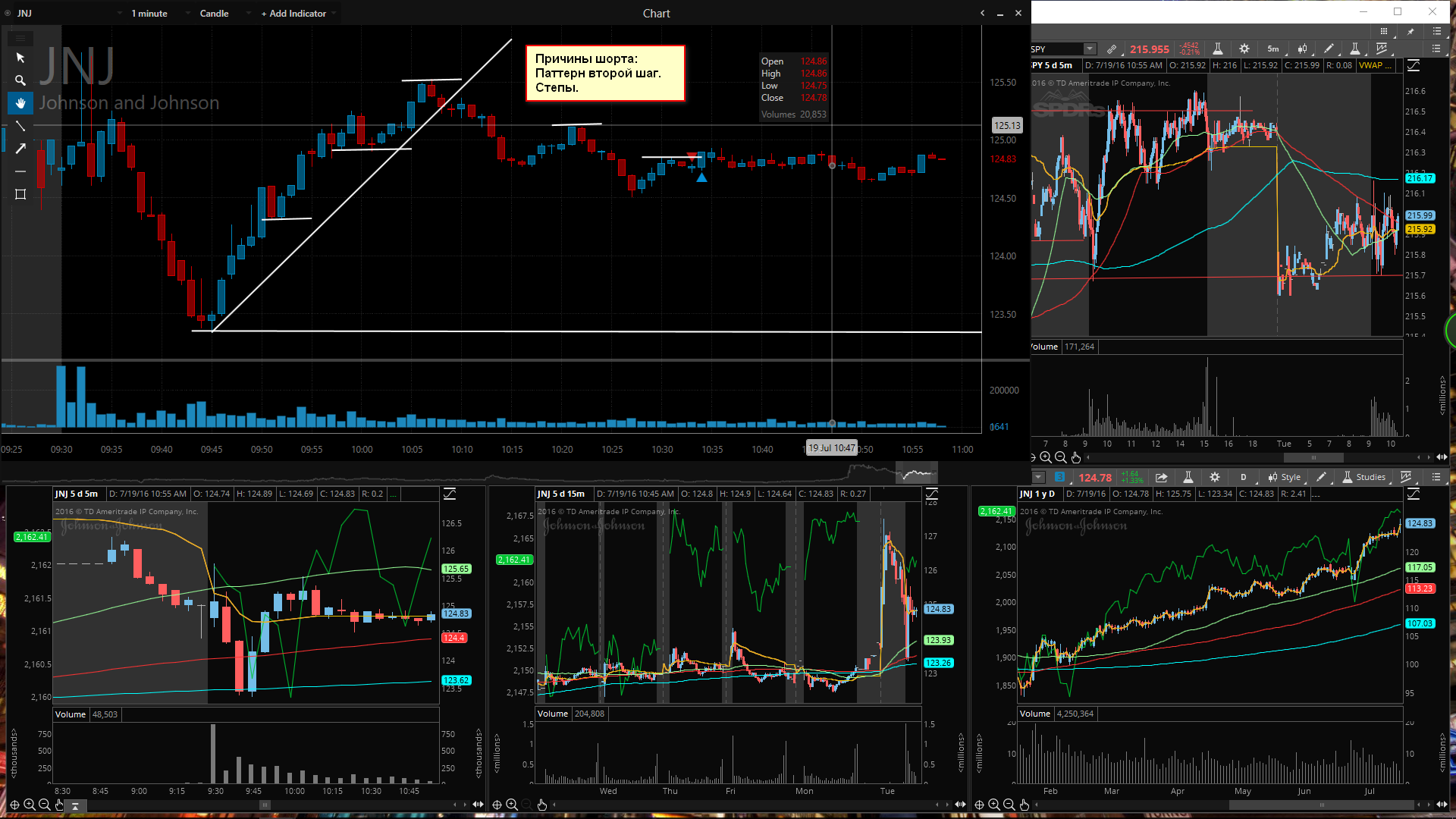Click the JNJ 5 d 15m chart label
Image resolution: width=1456 pixels, height=819 pixels.
coord(561,494)
